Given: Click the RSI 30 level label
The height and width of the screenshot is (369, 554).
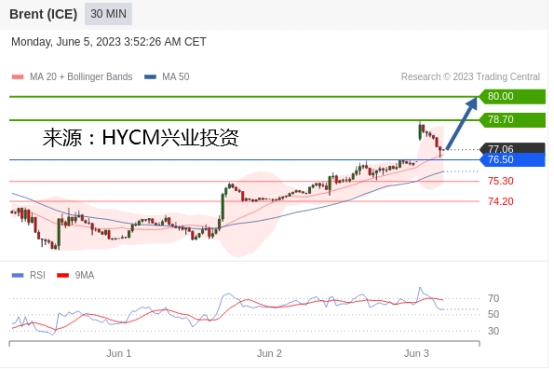Looking at the screenshot, I should tap(494, 331).
